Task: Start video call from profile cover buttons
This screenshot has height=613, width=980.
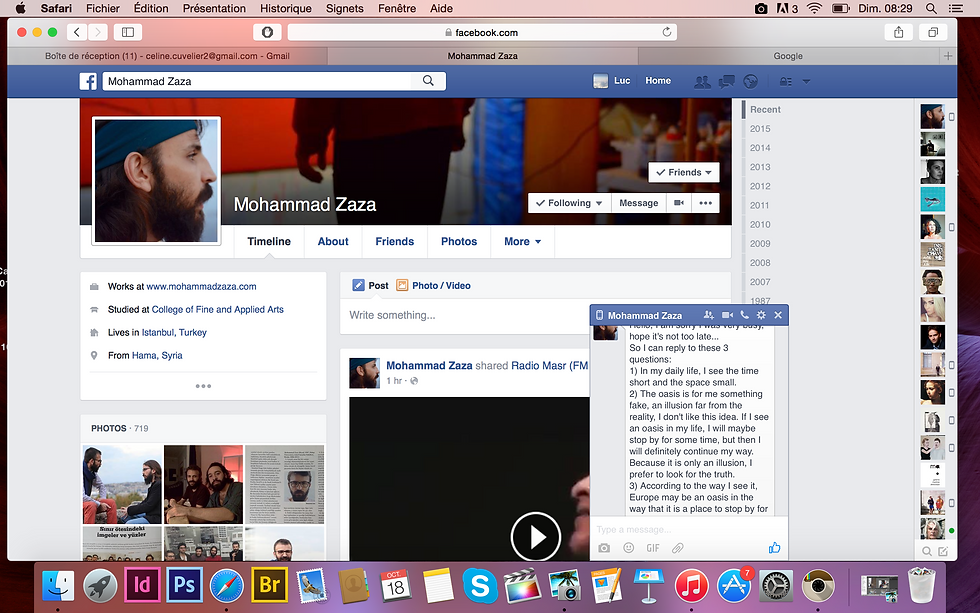Action: pyautogui.click(x=679, y=203)
